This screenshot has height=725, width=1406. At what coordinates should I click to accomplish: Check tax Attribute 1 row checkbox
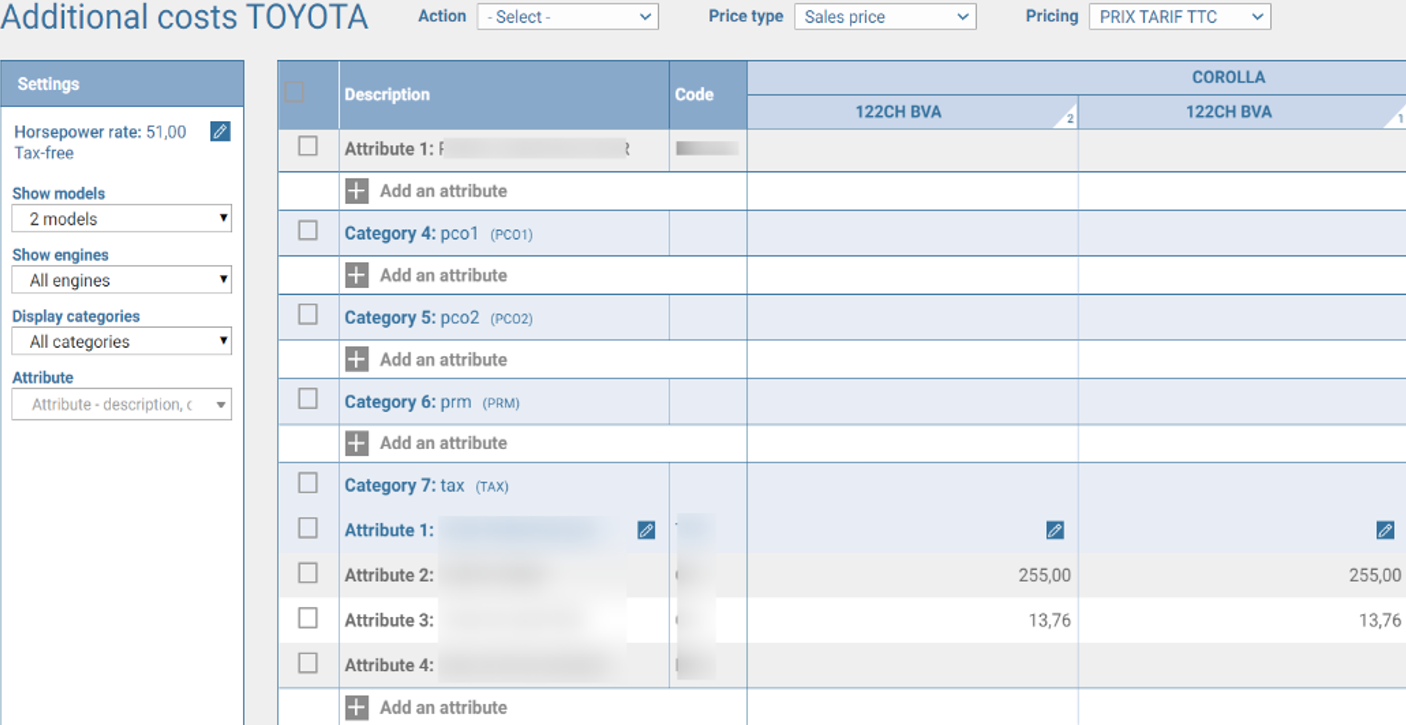pos(308,528)
